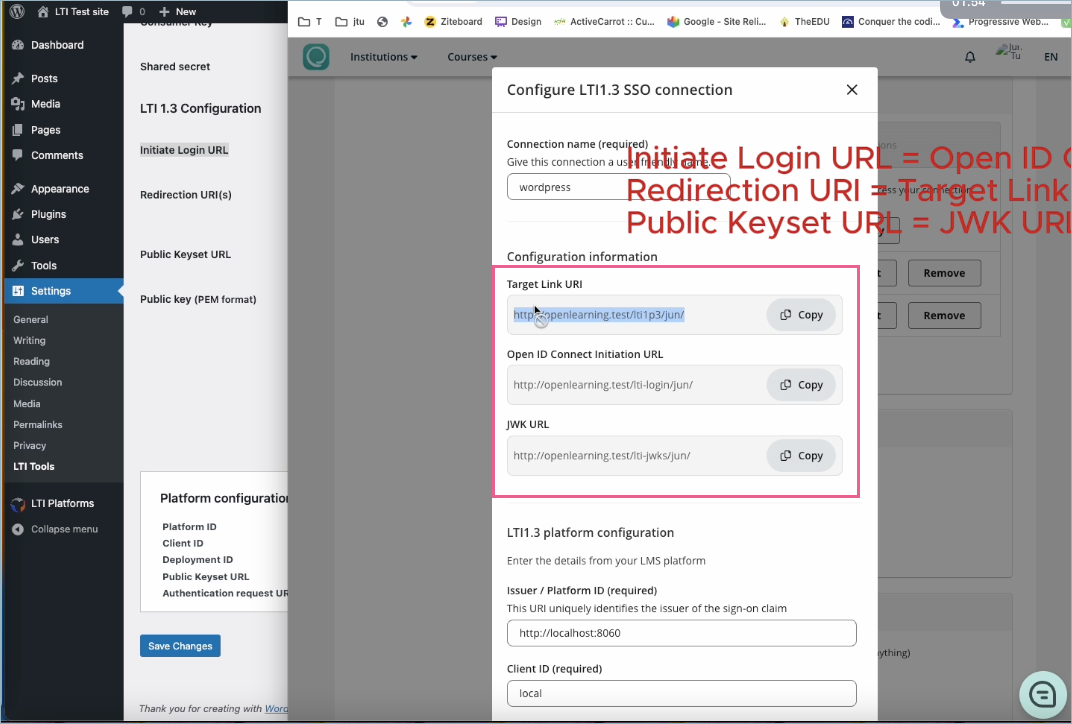The width and height of the screenshot is (1072, 724).
Task: Open LTI Tools settings submenu
Action: click(34, 466)
